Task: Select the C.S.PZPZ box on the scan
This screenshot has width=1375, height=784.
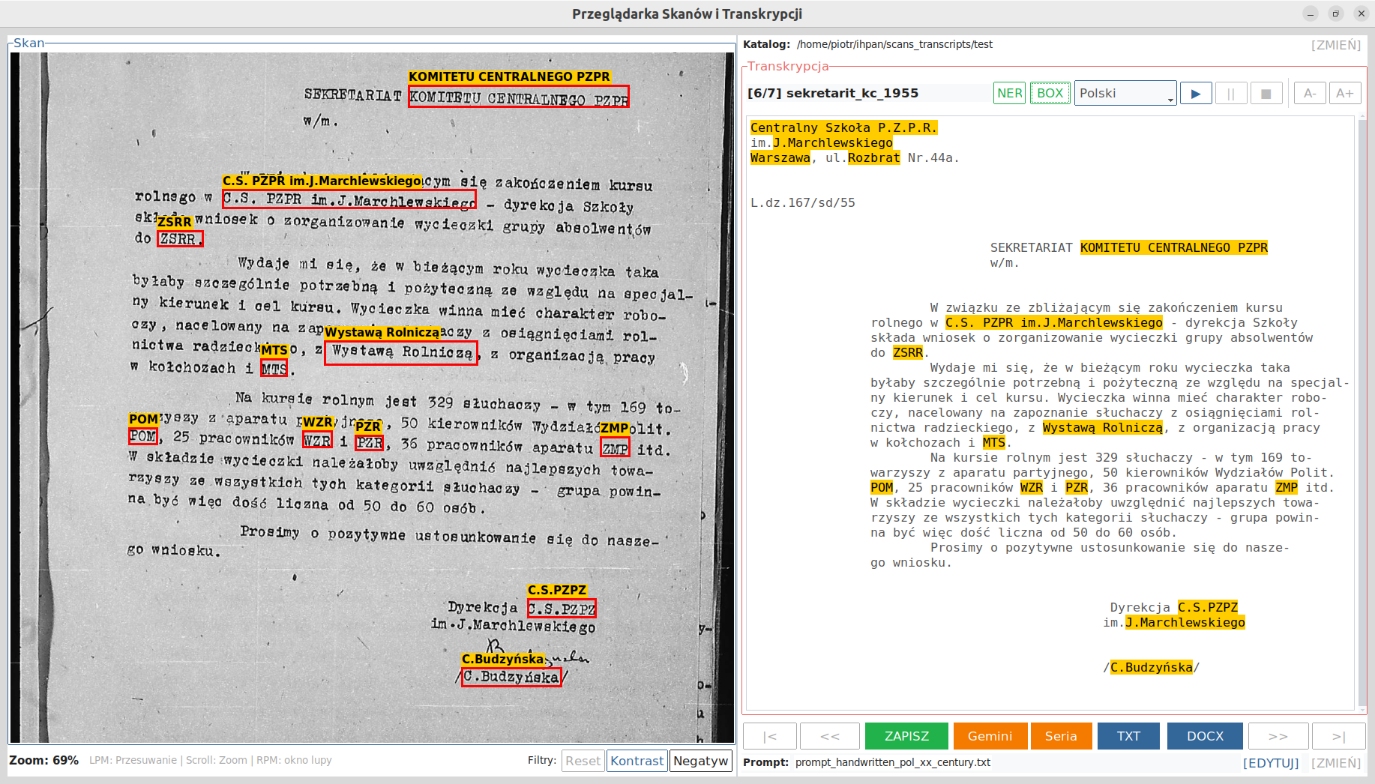Action: 561,608
